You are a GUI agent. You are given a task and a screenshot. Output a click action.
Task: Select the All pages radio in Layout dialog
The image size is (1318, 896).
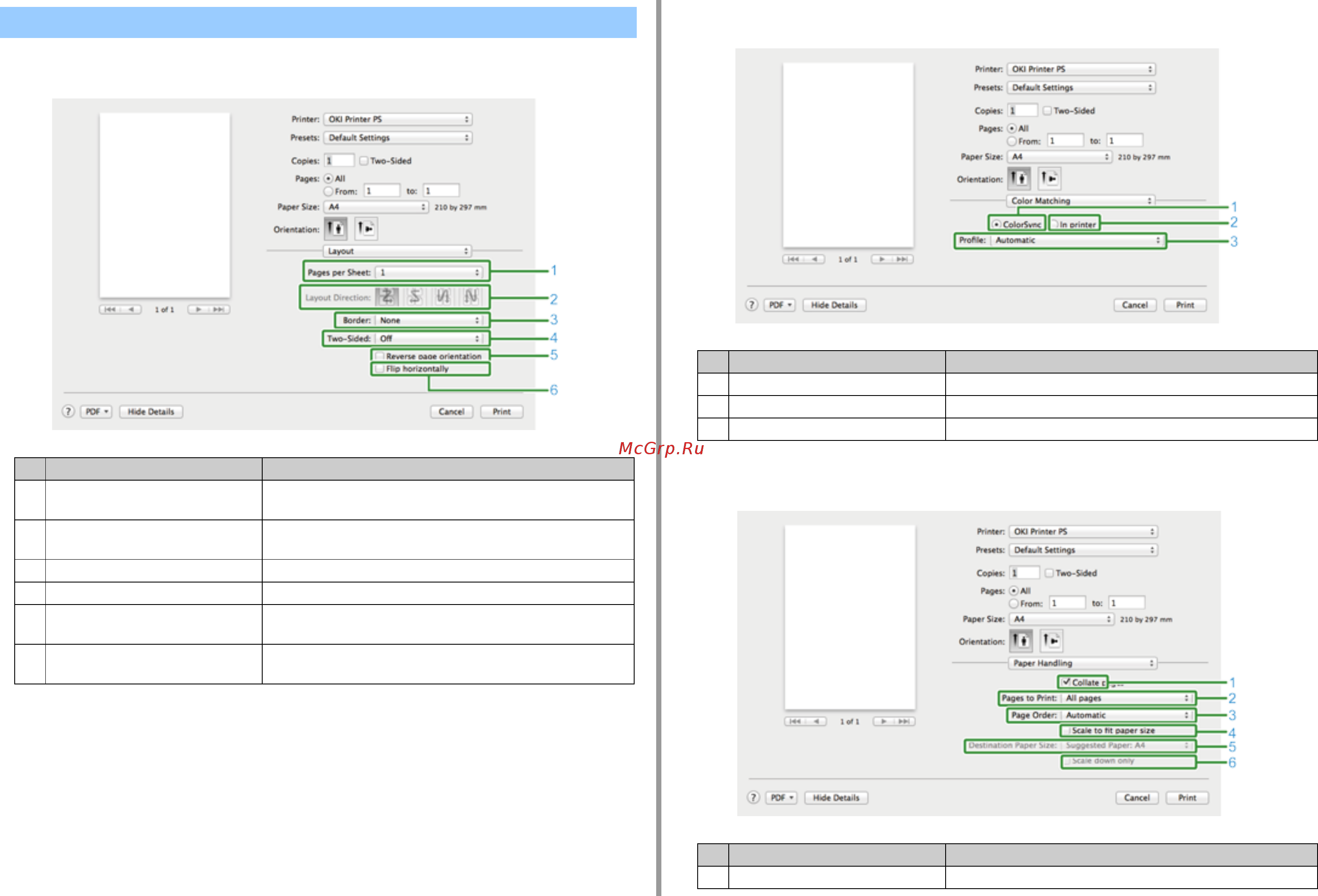pos(328,178)
